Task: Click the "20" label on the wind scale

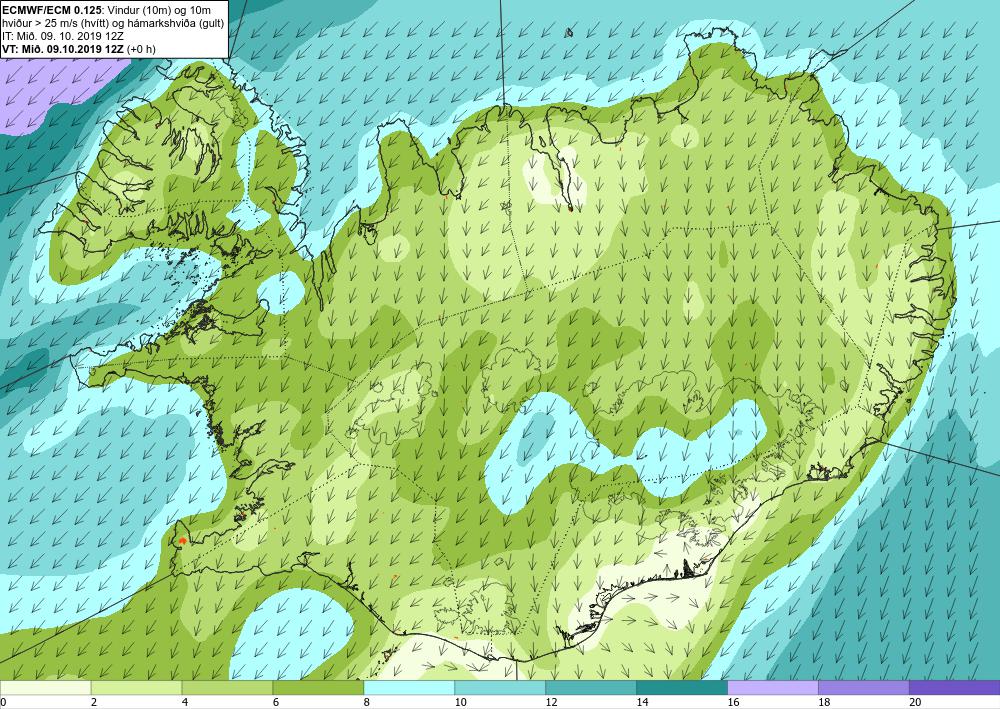Action: point(915,703)
